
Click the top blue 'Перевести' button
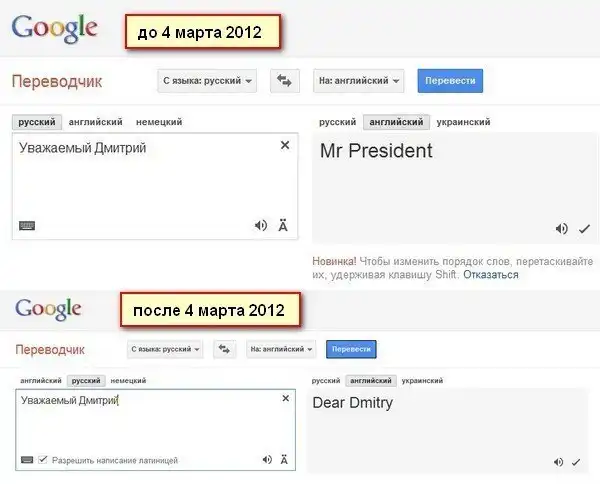click(450, 81)
